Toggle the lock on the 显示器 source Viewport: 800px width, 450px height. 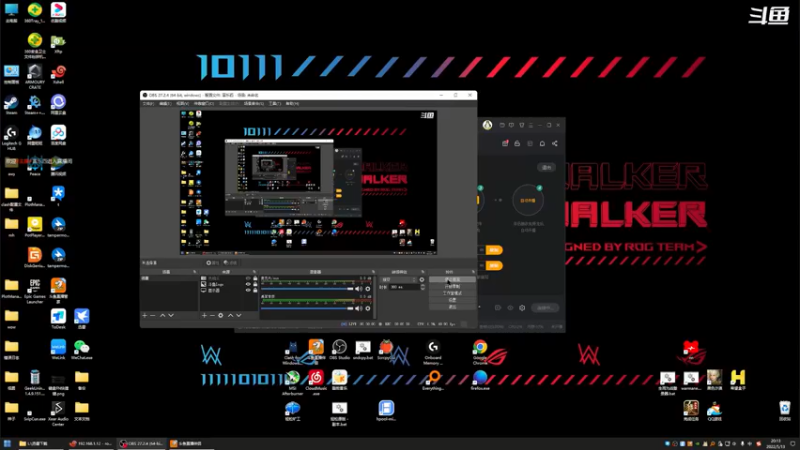pos(256,290)
